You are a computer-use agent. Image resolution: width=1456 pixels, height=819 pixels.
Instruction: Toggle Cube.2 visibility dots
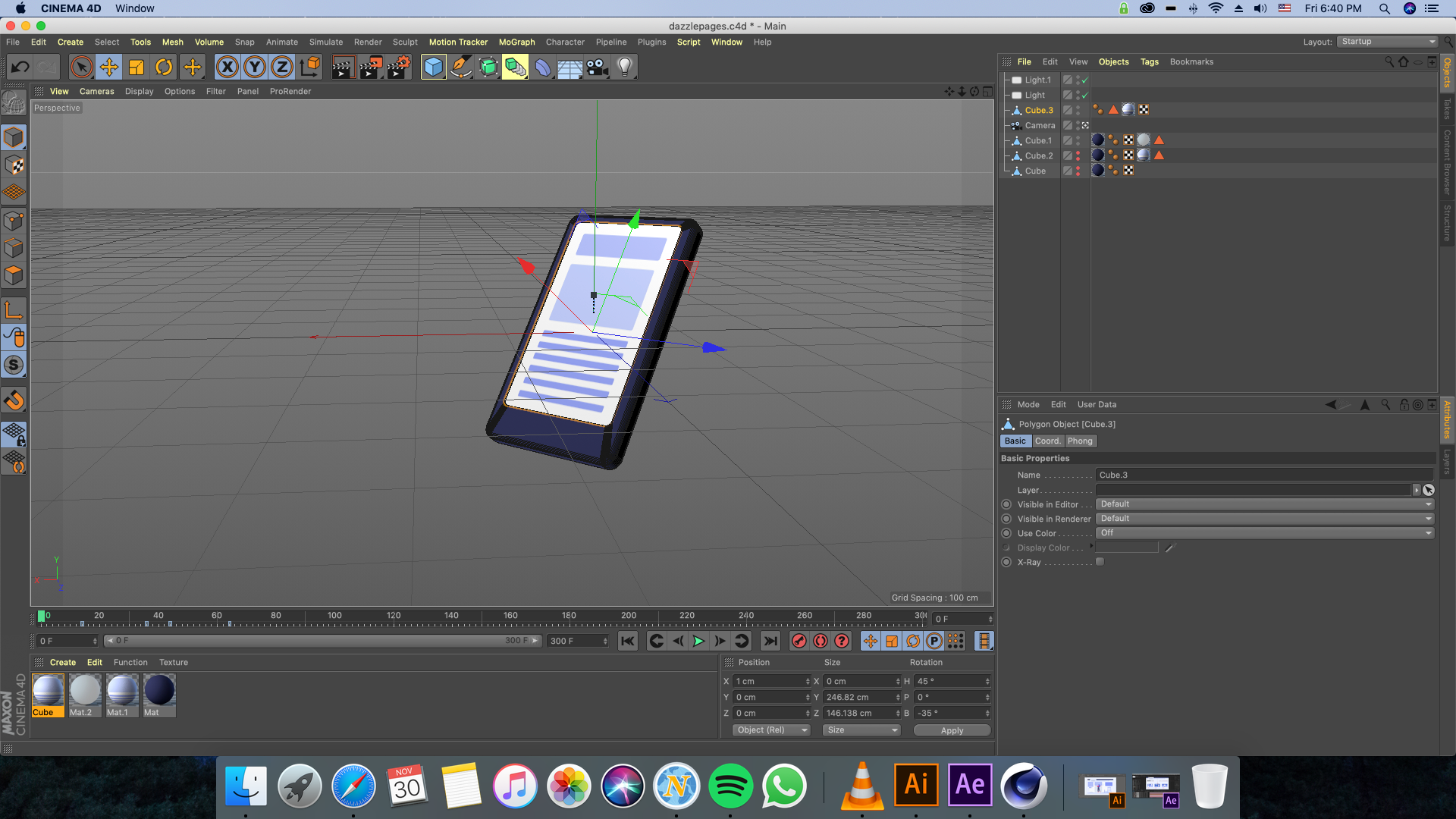1078,155
